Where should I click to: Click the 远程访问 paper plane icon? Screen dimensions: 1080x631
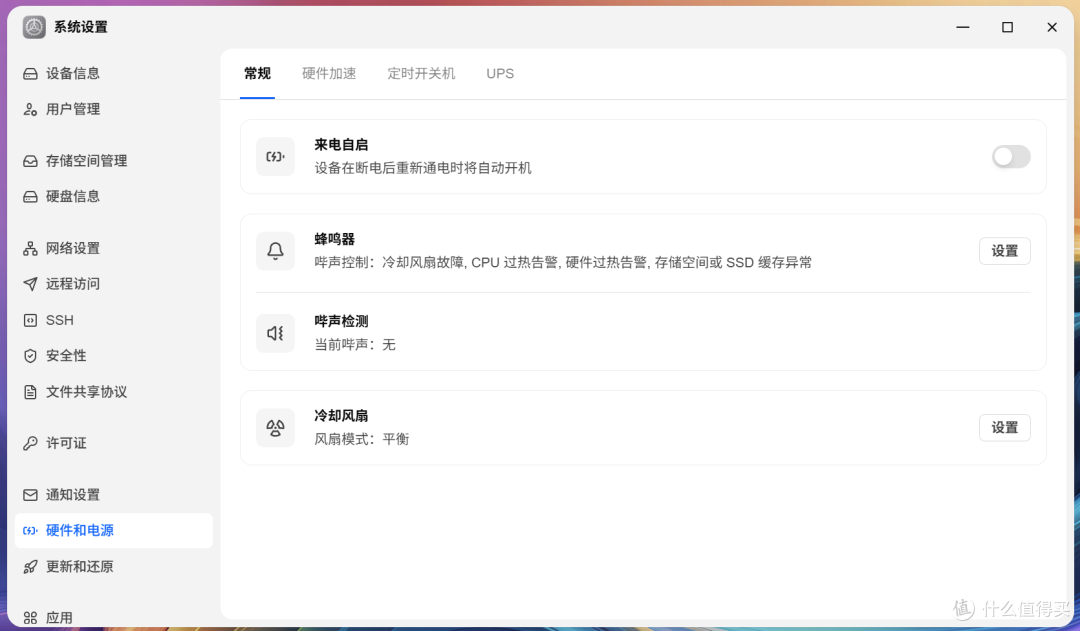pyautogui.click(x=30, y=285)
